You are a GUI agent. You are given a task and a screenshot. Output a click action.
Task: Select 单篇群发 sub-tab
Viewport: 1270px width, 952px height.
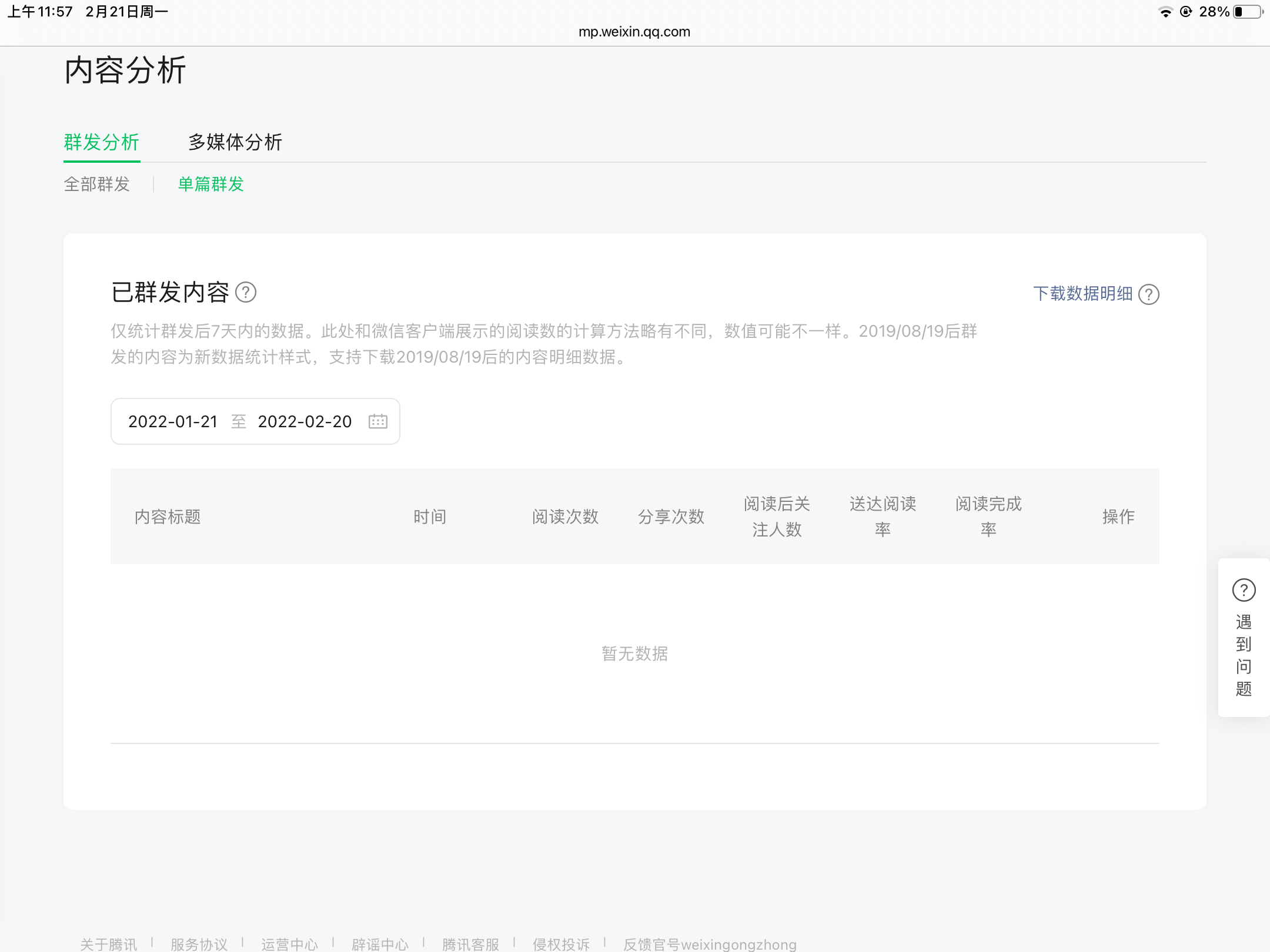pos(211,184)
